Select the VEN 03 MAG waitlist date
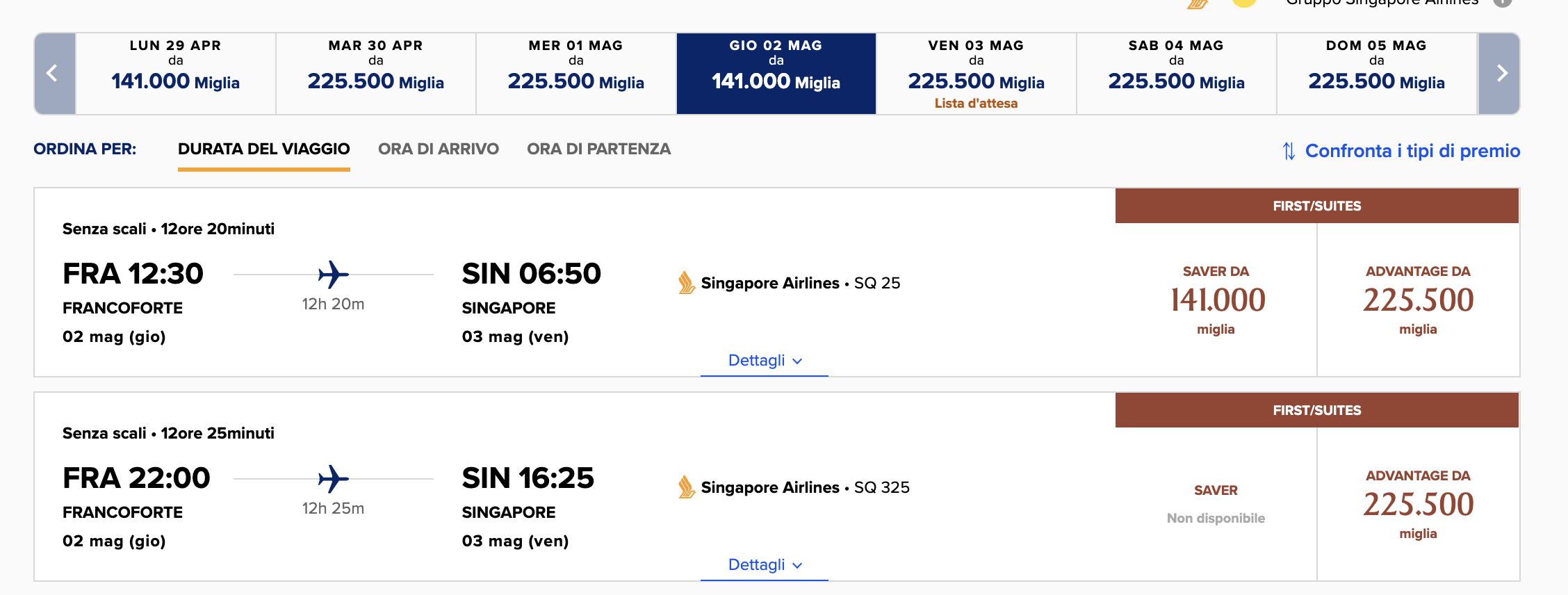The height and width of the screenshot is (595, 1568). [x=977, y=74]
